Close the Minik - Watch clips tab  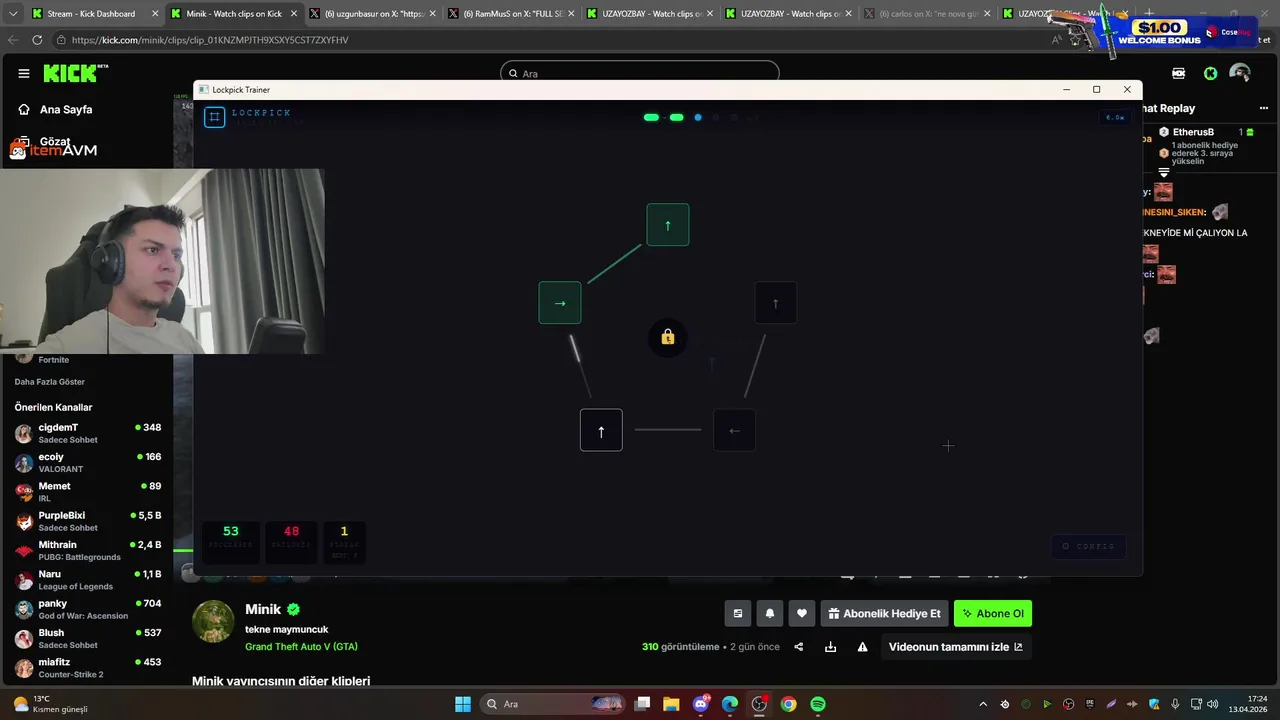pyautogui.click(x=294, y=14)
